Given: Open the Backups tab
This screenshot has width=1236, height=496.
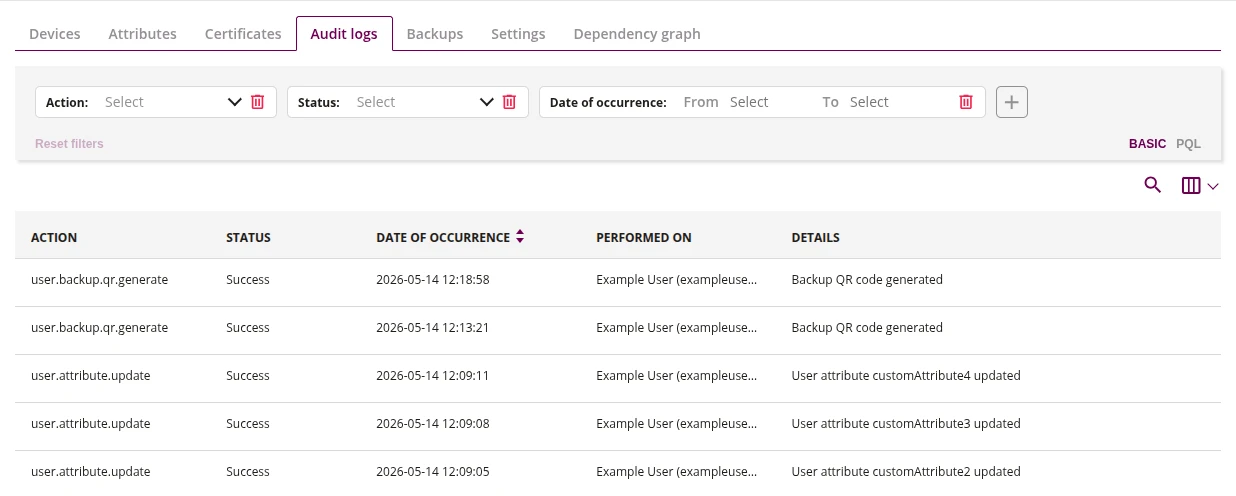Looking at the screenshot, I should coord(435,34).
